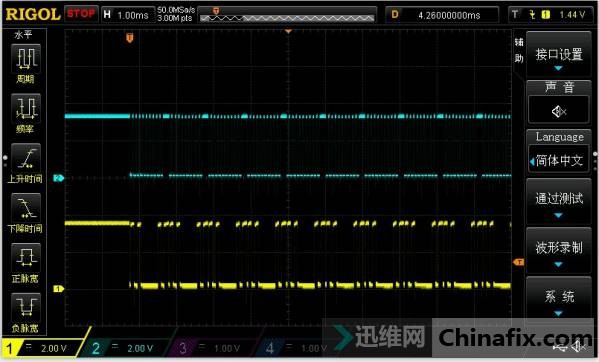Open the Language 简体中文 selector

coord(559,161)
